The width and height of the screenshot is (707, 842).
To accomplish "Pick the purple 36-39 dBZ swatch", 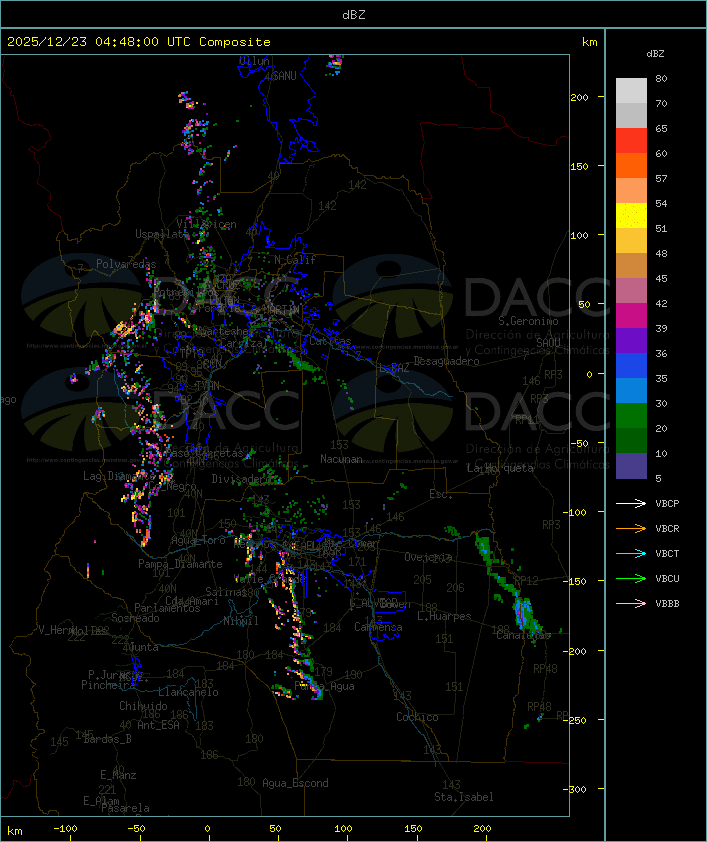I will [631, 340].
